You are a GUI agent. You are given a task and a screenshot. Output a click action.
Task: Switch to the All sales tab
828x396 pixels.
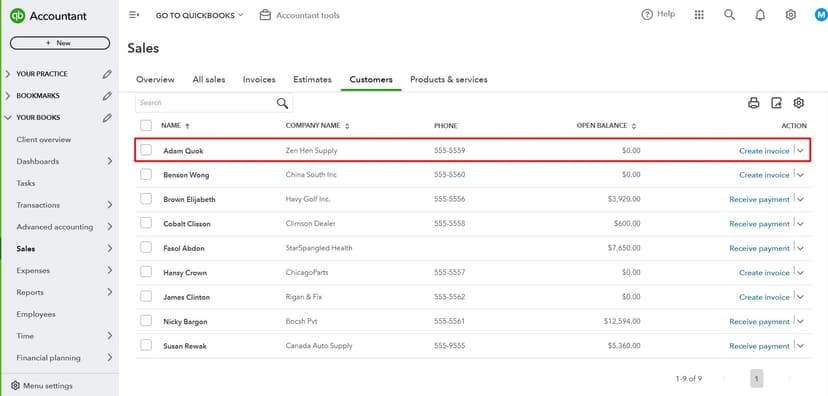point(209,80)
